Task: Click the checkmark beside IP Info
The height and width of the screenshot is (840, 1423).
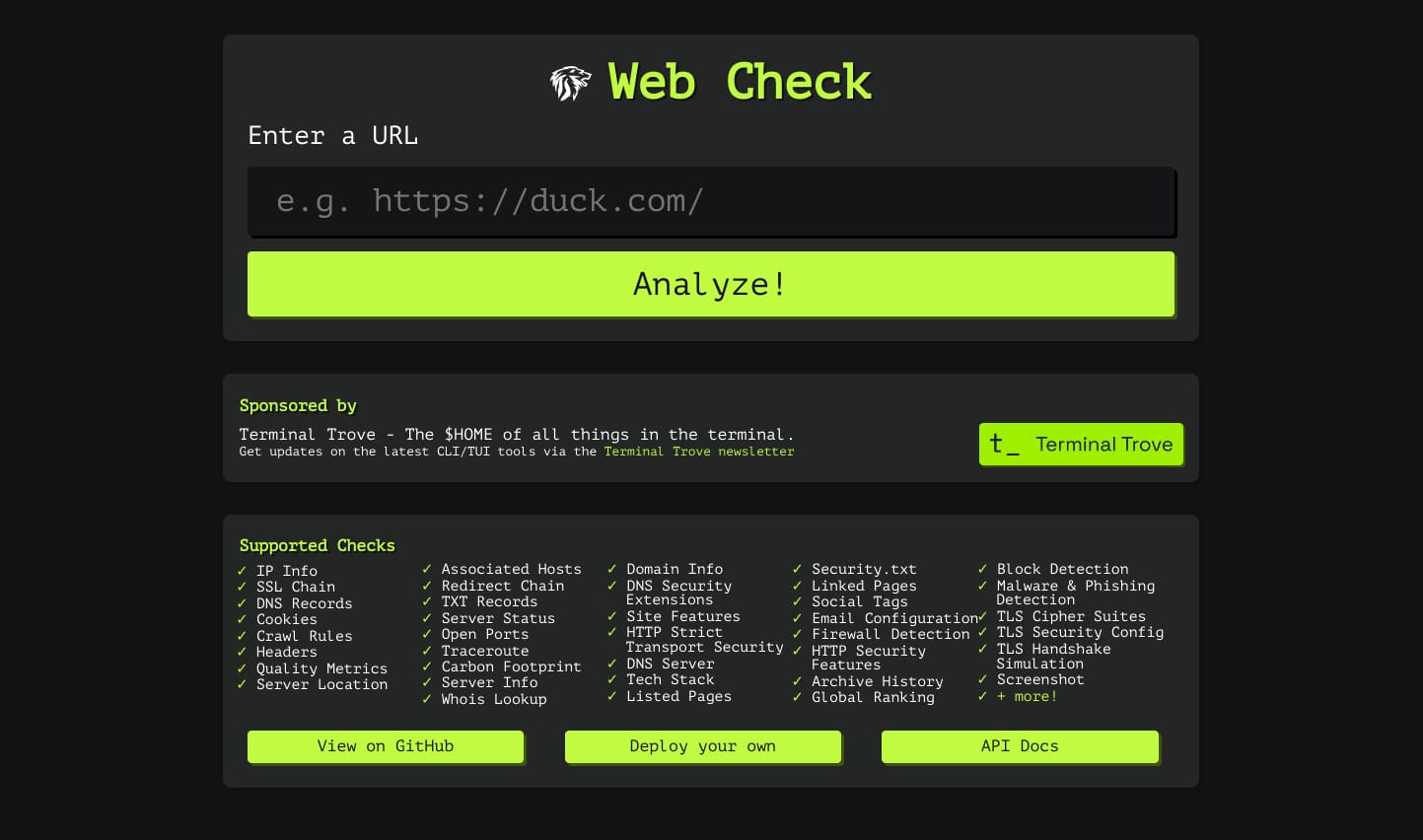Action: point(242,571)
